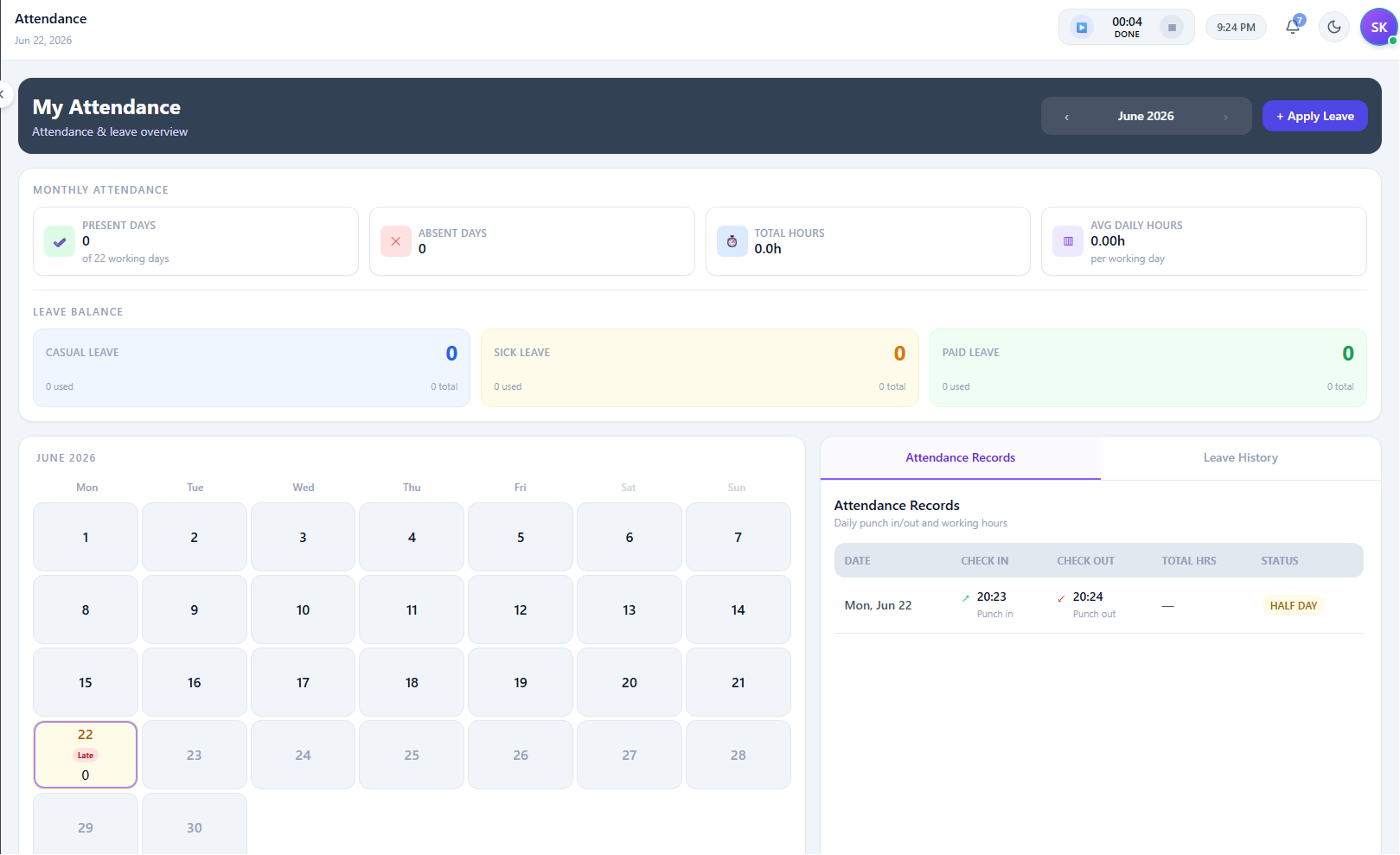1400x855 pixels.
Task: Select June 17 on the calendar
Action: 303,682
